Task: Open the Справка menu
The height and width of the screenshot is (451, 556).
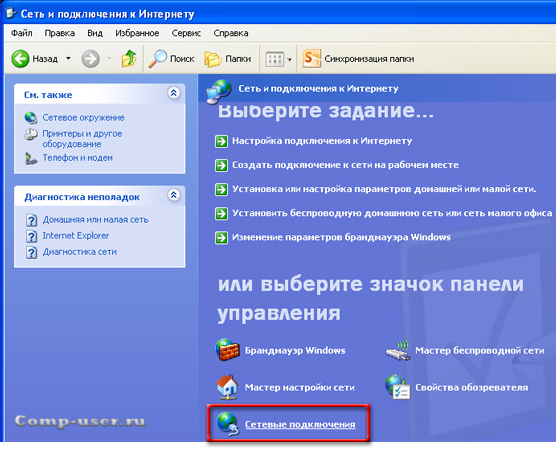Action: (x=231, y=33)
